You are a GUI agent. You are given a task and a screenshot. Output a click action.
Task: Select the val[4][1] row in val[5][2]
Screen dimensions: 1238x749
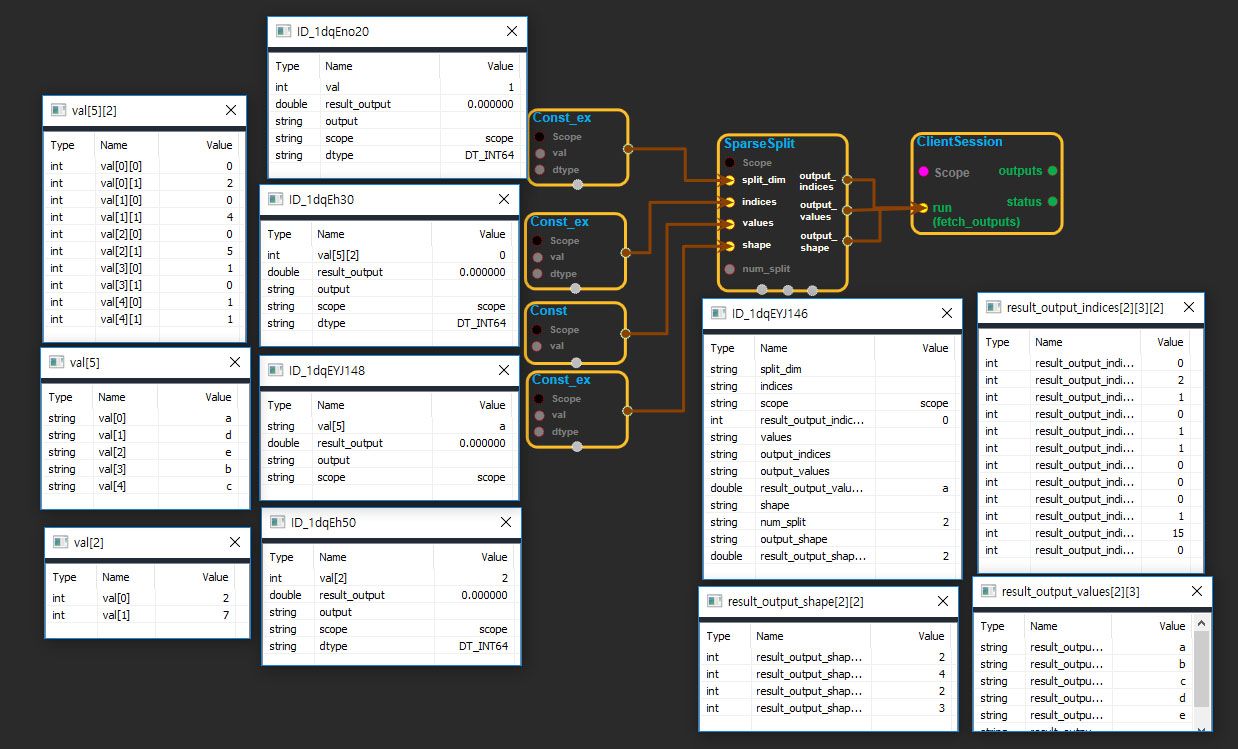click(x=141, y=319)
